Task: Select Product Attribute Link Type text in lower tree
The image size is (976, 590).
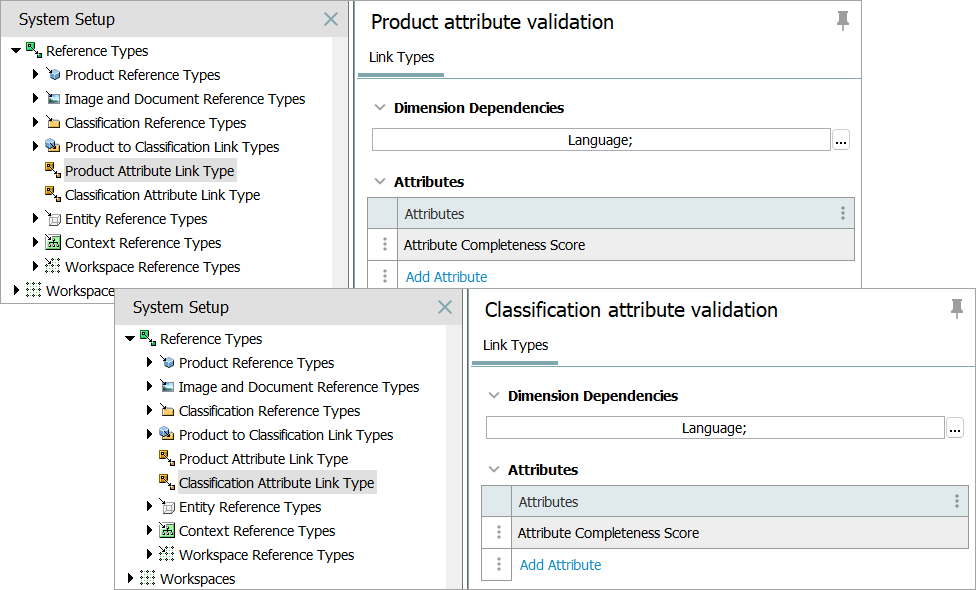Action: point(263,459)
